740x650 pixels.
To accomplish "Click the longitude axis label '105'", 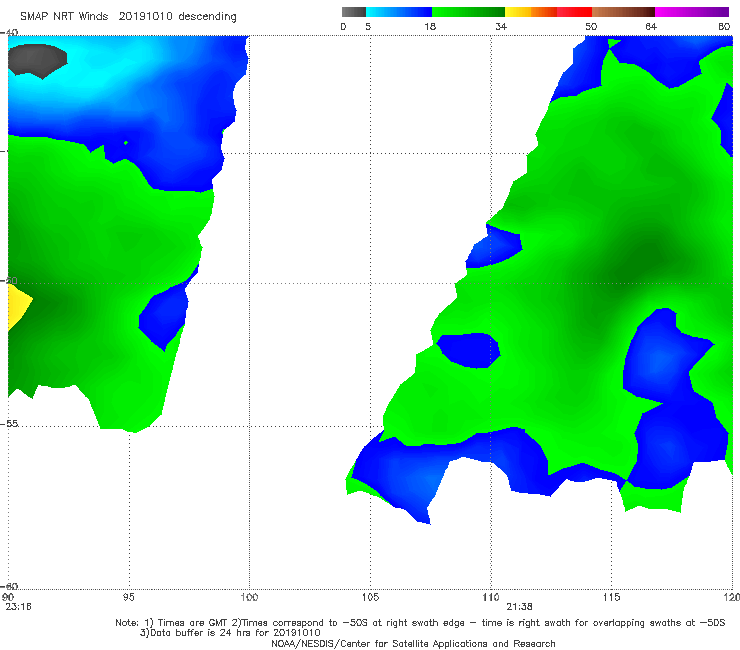I will pos(370,598).
